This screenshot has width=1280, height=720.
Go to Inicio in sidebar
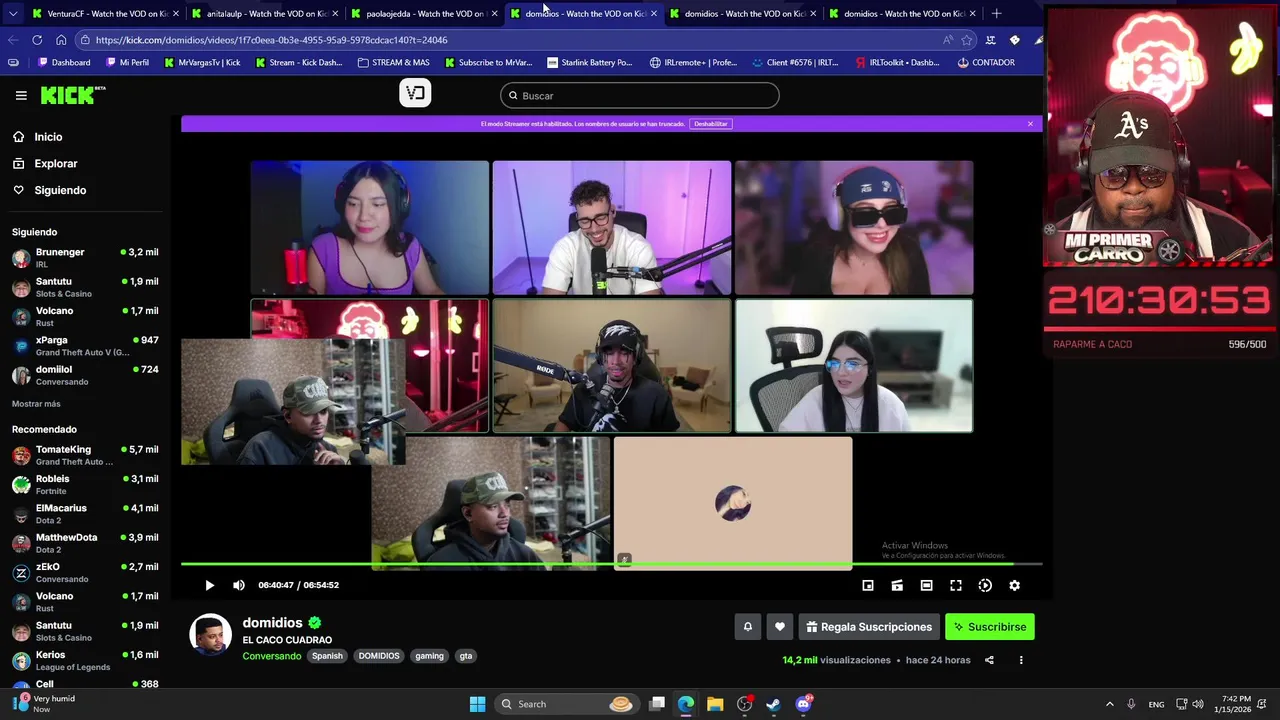click(x=48, y=137)
